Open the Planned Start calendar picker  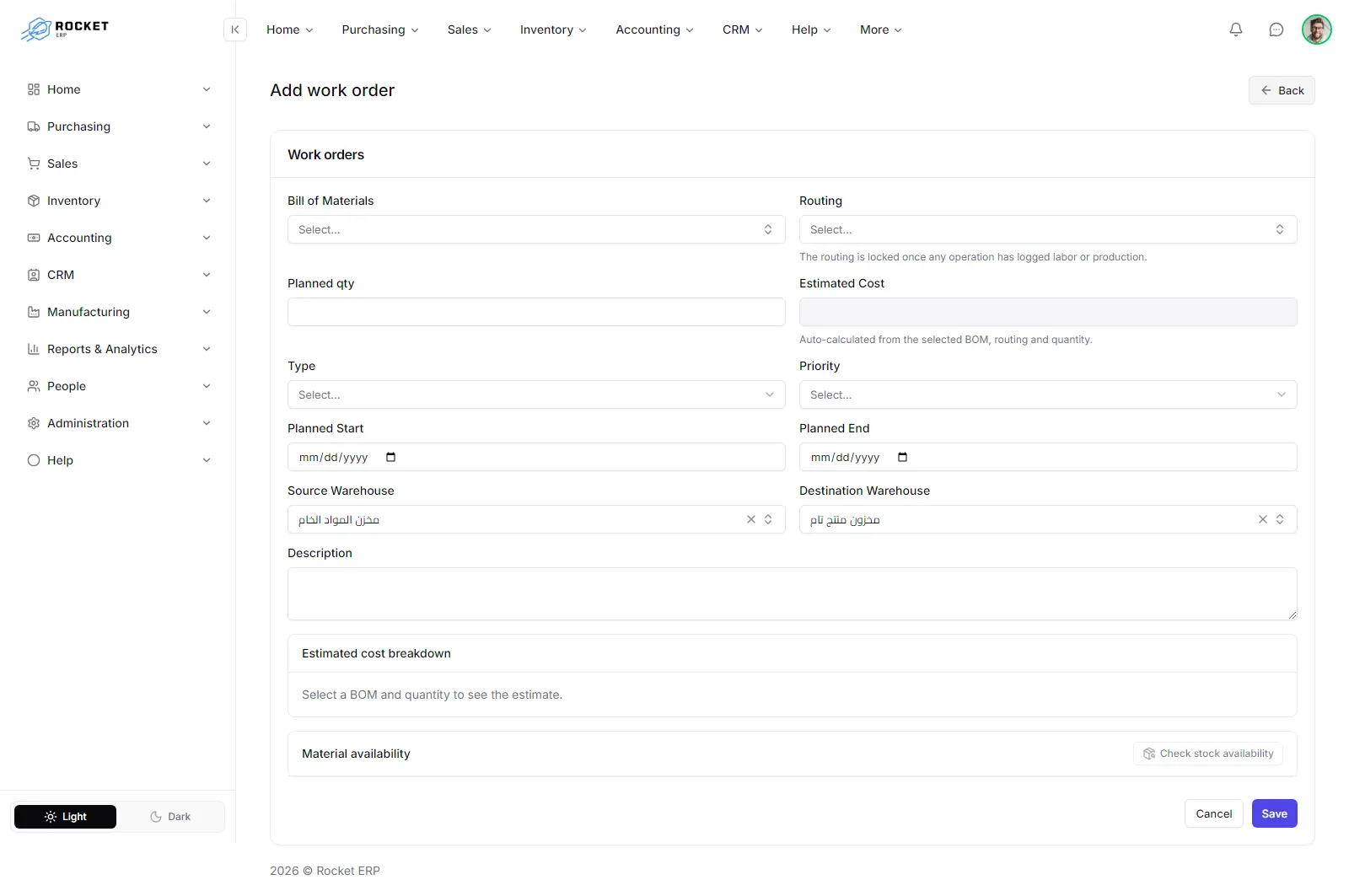(390, 457)
